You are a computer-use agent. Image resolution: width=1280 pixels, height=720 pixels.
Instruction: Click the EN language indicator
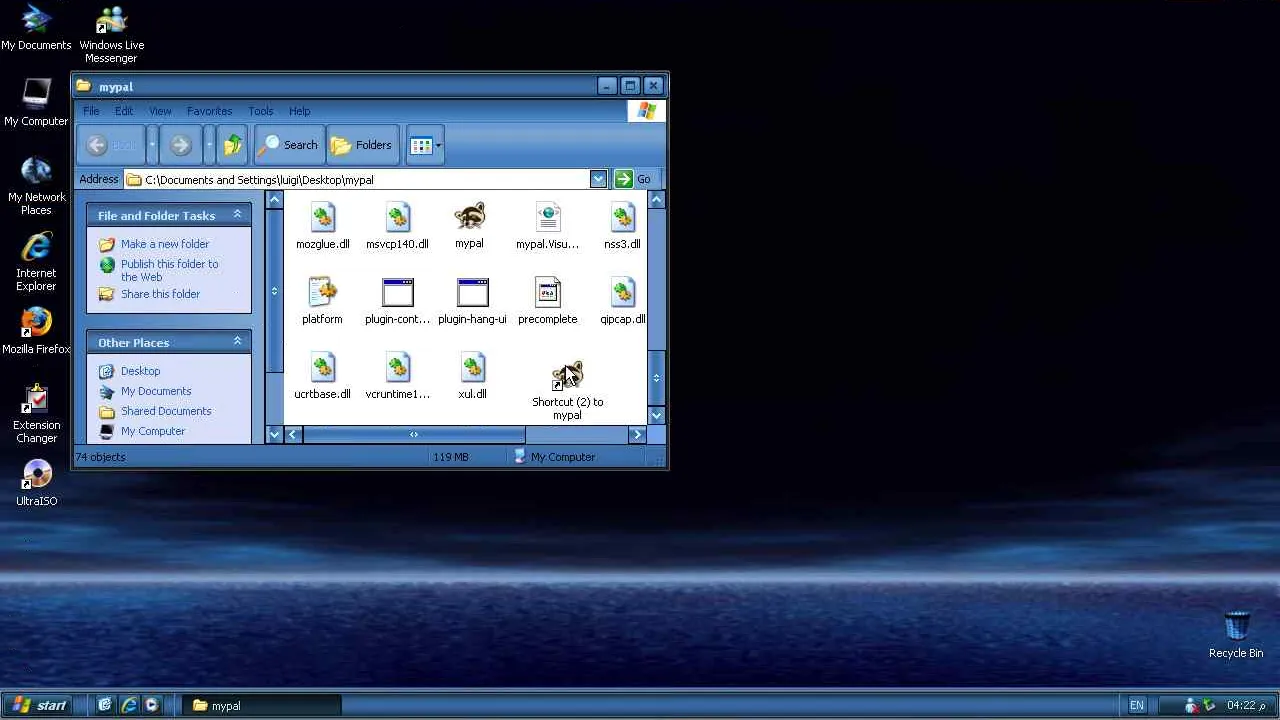point(1136,705)
